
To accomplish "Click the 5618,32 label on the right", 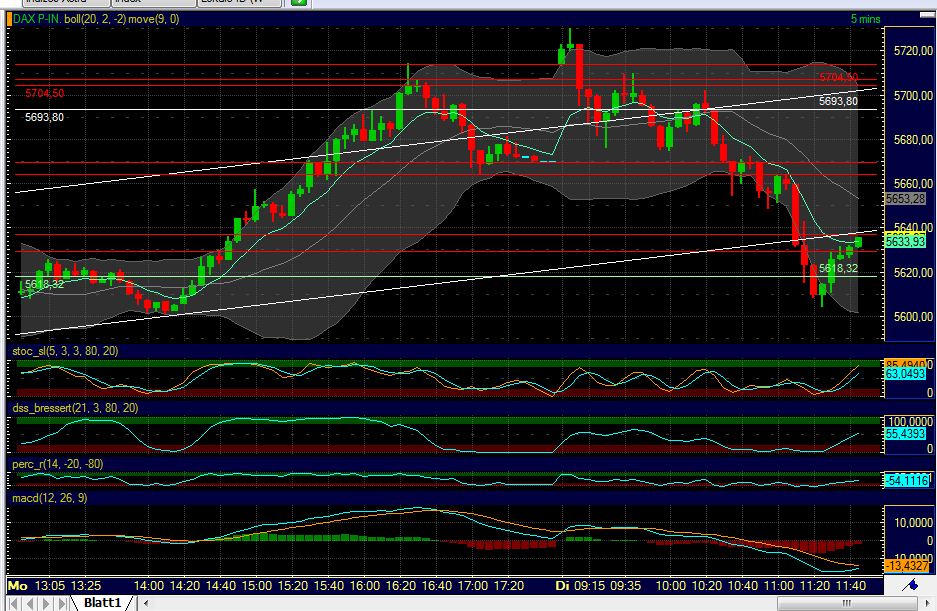I will tap(838, 268).
